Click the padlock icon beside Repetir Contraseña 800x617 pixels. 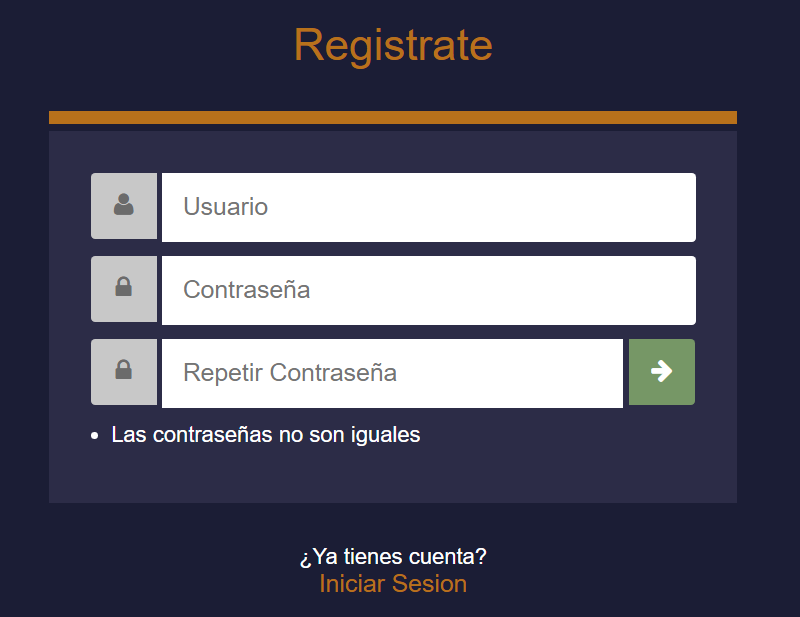(124, 371)
